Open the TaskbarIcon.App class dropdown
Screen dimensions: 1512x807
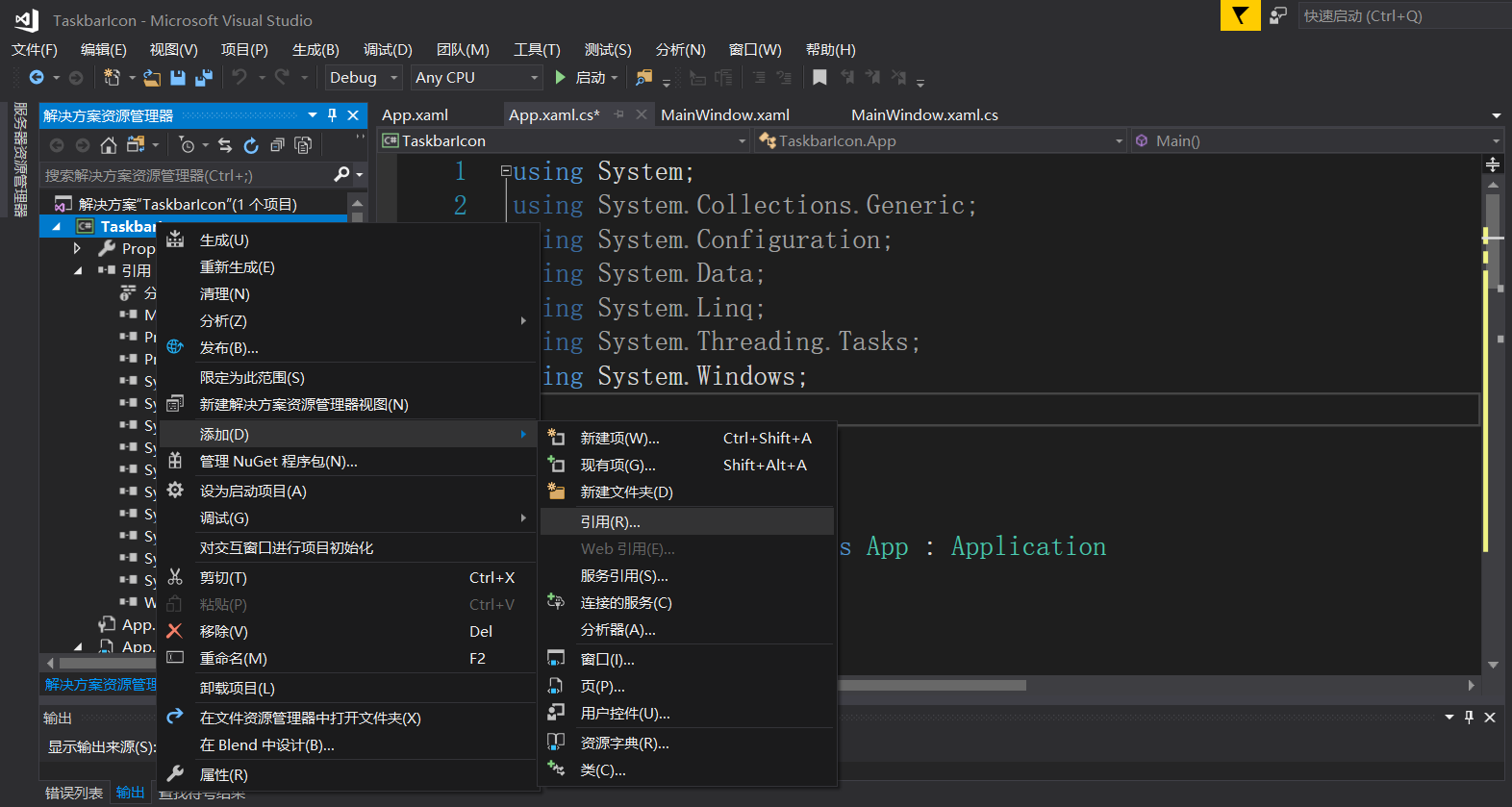pos(1119,141)
